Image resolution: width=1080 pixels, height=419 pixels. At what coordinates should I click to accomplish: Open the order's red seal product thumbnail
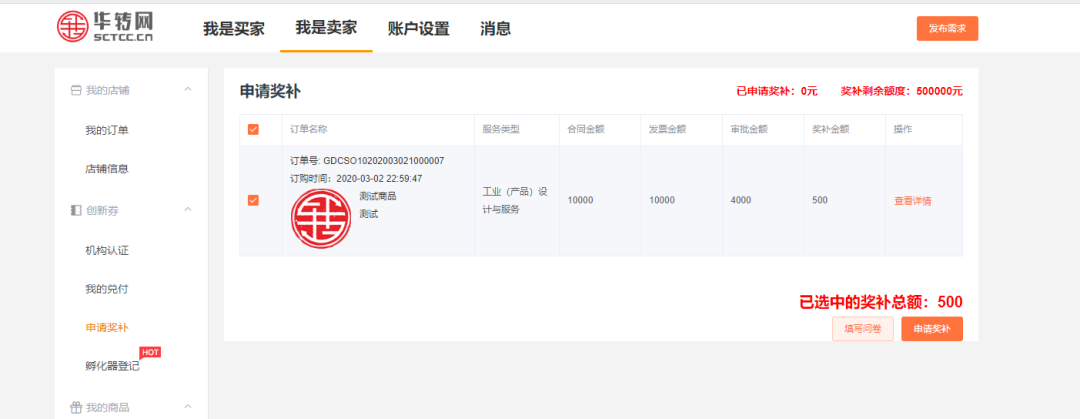coord(321,218)
